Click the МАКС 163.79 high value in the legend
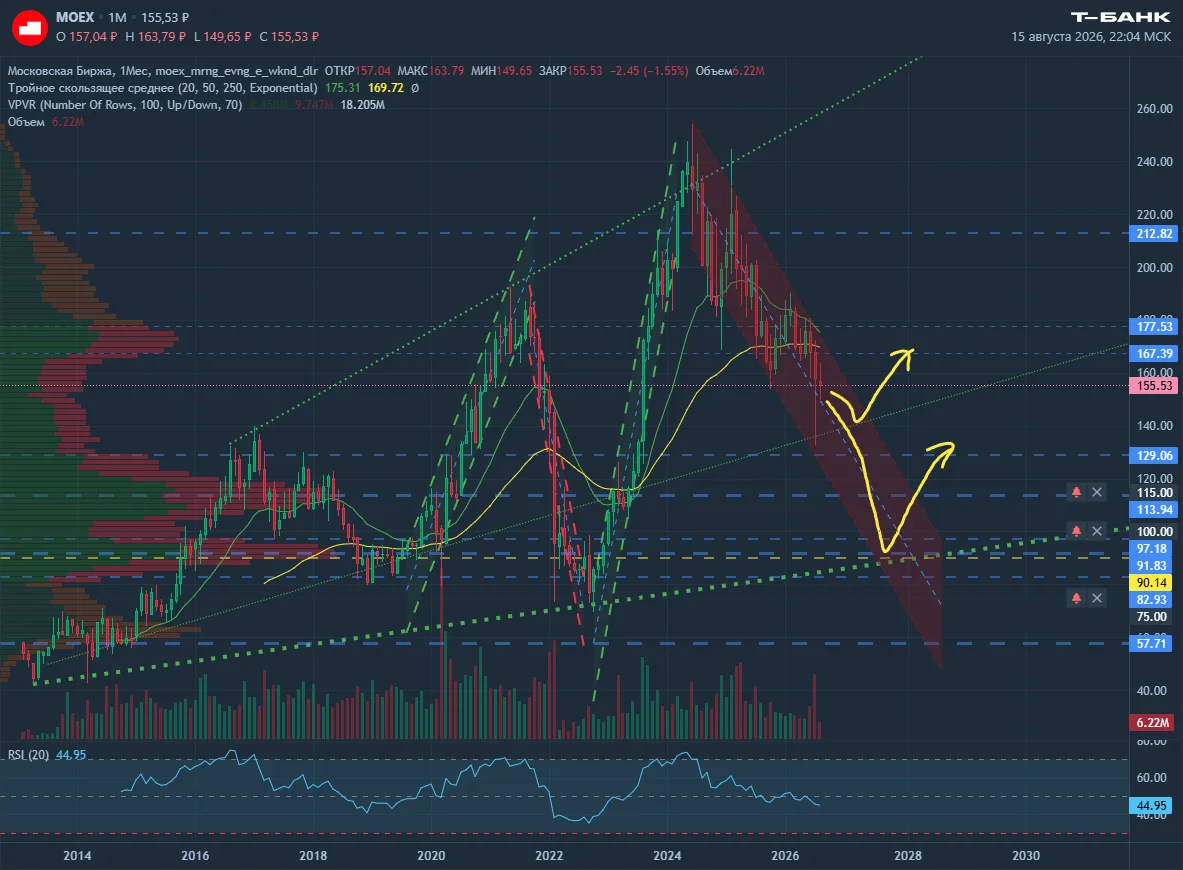Viewport: 1183px width, 870px height. (x=431, y=71)
